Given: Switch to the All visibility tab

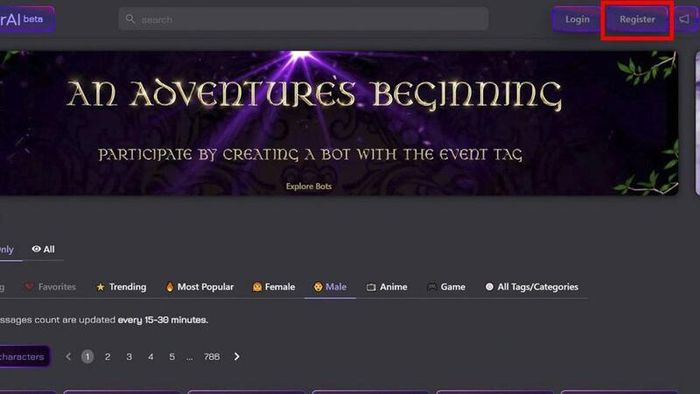Looking at the screenshot, I should click(x=43, y=249).
